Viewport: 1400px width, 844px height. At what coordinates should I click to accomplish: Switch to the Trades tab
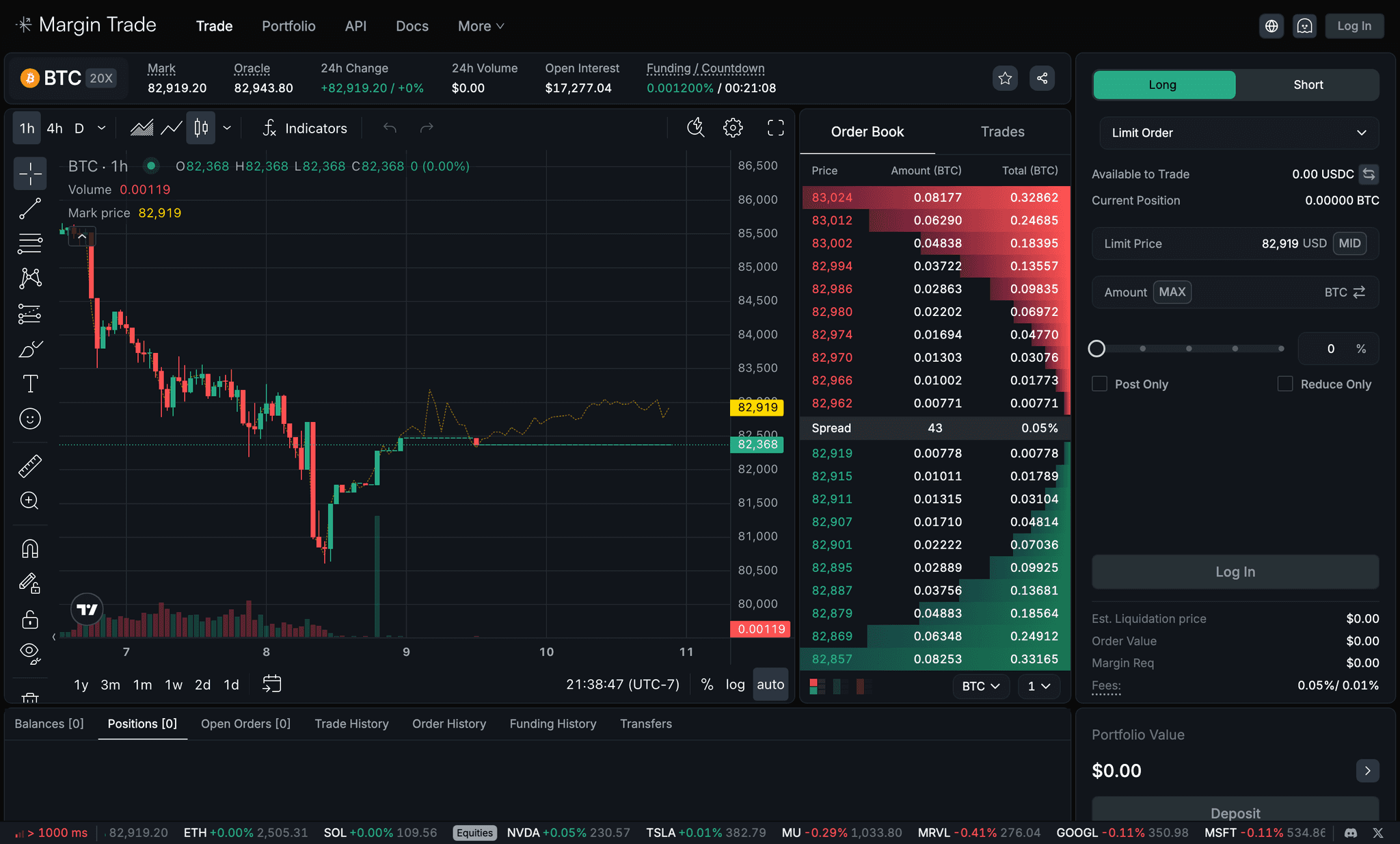click(x=1002, y=132)
